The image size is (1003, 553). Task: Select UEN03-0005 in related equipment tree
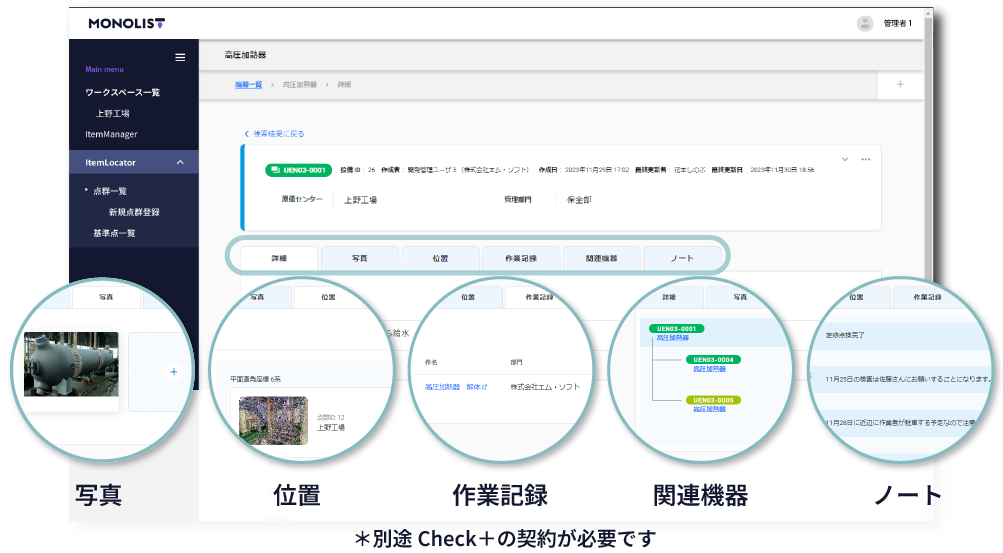(713, 400)
